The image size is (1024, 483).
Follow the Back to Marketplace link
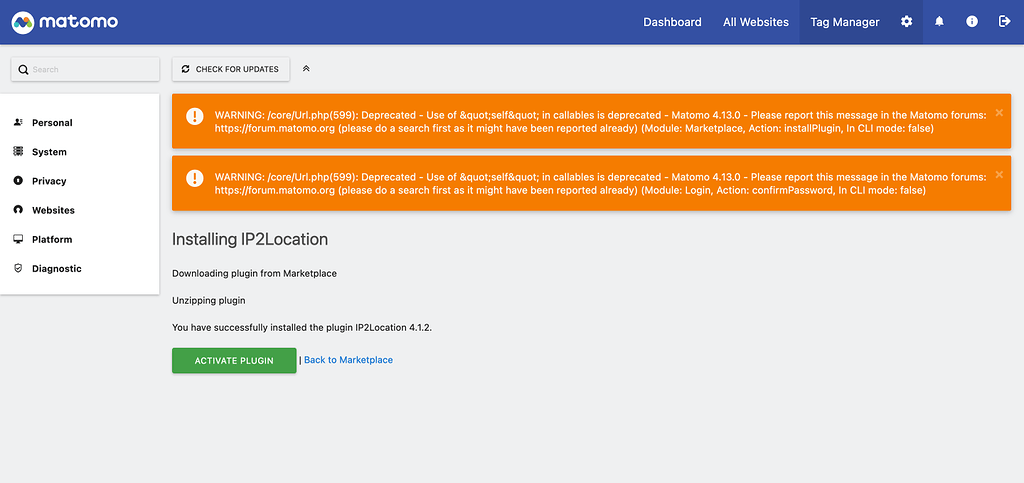click(x=348, y=360)
